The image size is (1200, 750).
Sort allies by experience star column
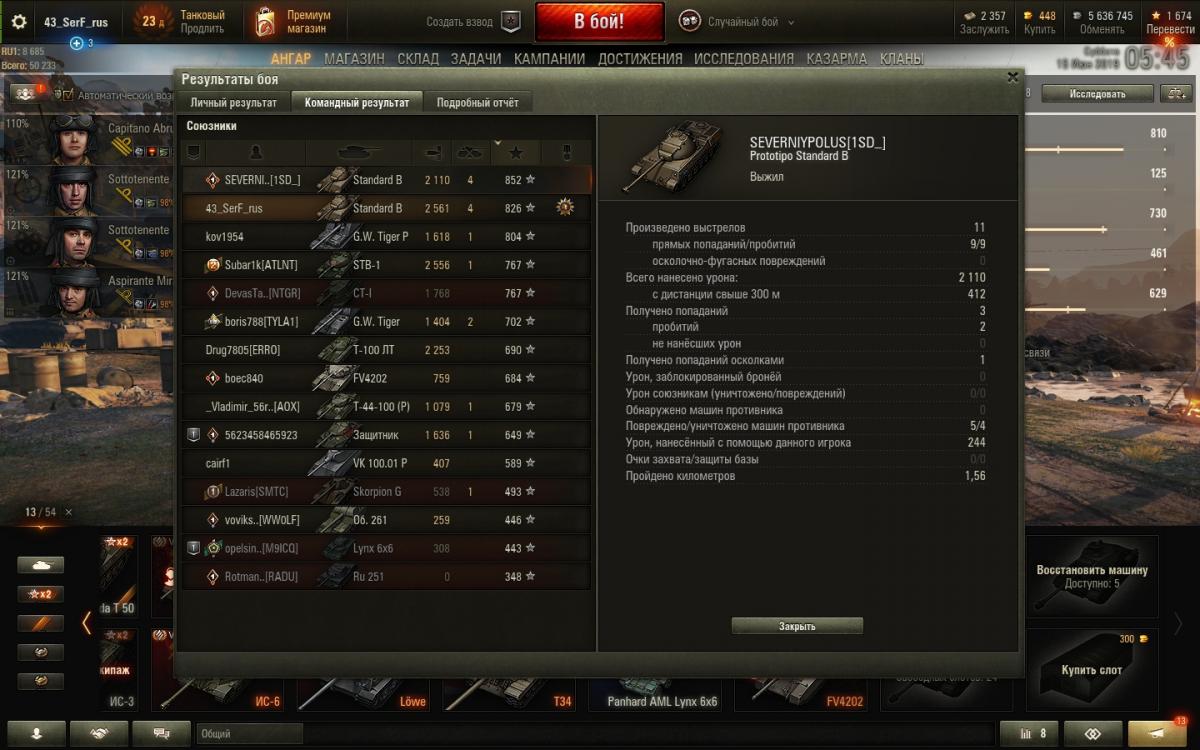pyautogui.click(x=517, y=152)
